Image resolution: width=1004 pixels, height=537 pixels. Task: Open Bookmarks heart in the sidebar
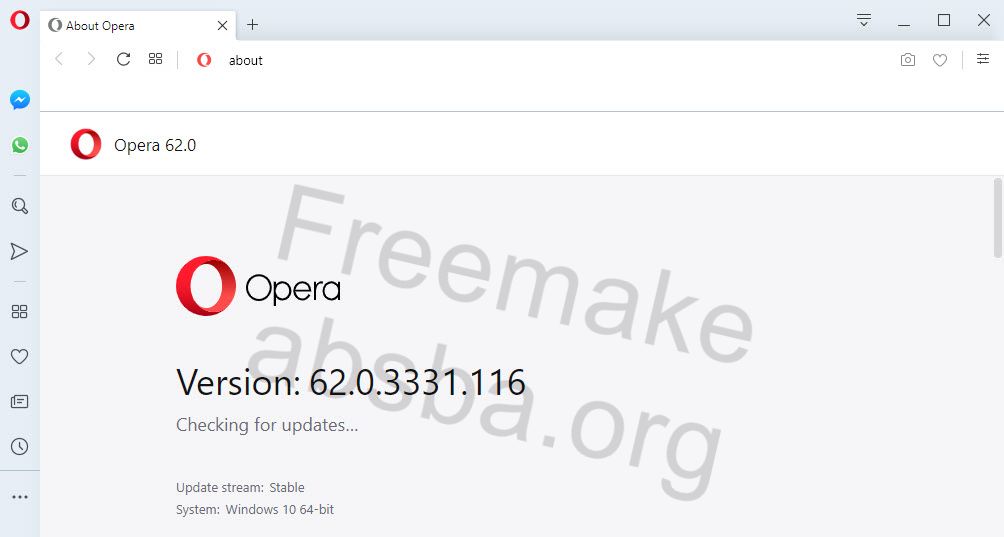[x=20, y=357]
